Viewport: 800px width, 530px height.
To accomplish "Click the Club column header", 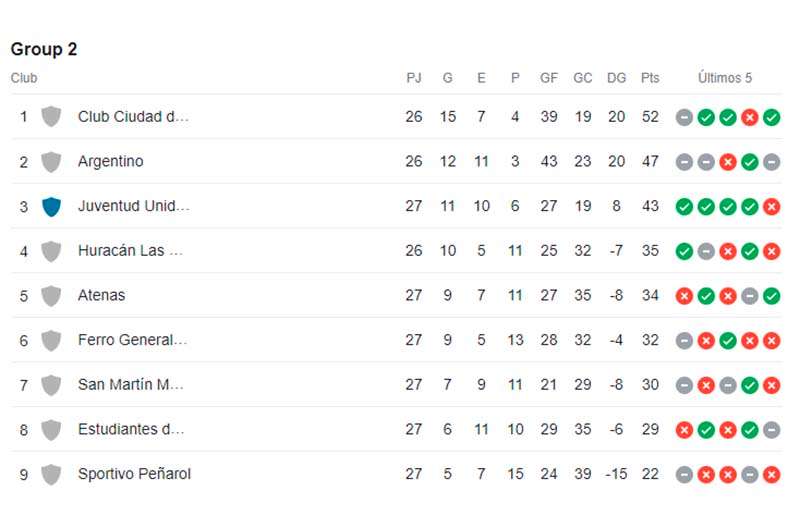I will (24, 78).
